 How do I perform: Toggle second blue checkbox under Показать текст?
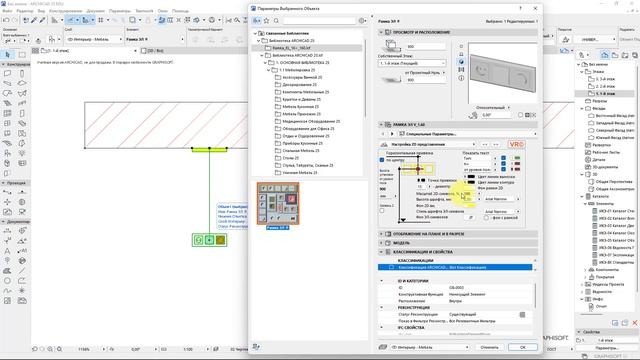point(503,164)
